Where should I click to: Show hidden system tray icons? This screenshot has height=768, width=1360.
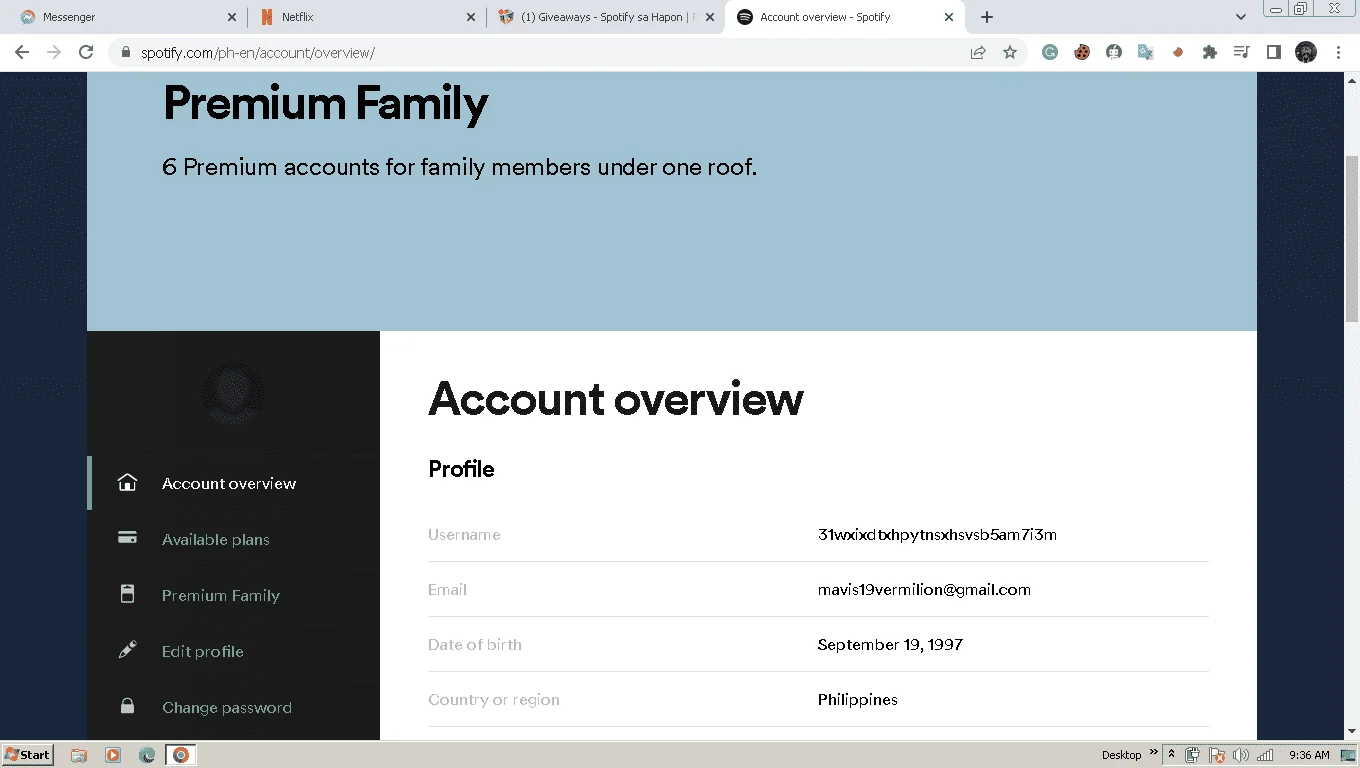(1172, 755)
